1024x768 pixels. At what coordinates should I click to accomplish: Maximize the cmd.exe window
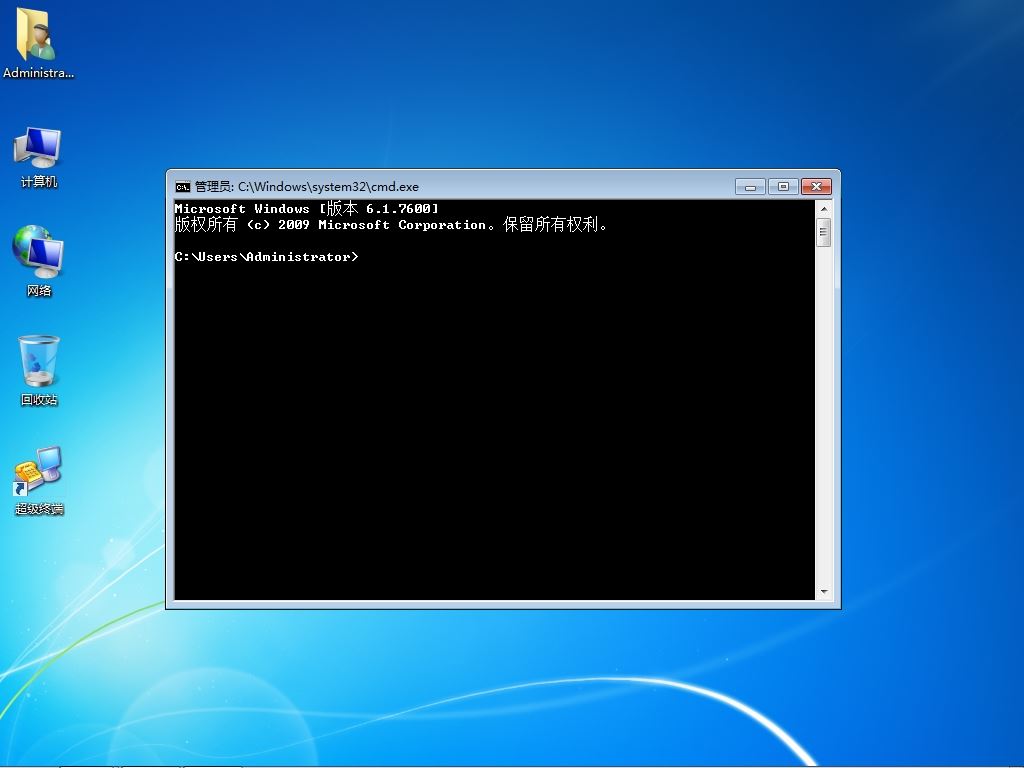tap(783, 187)
